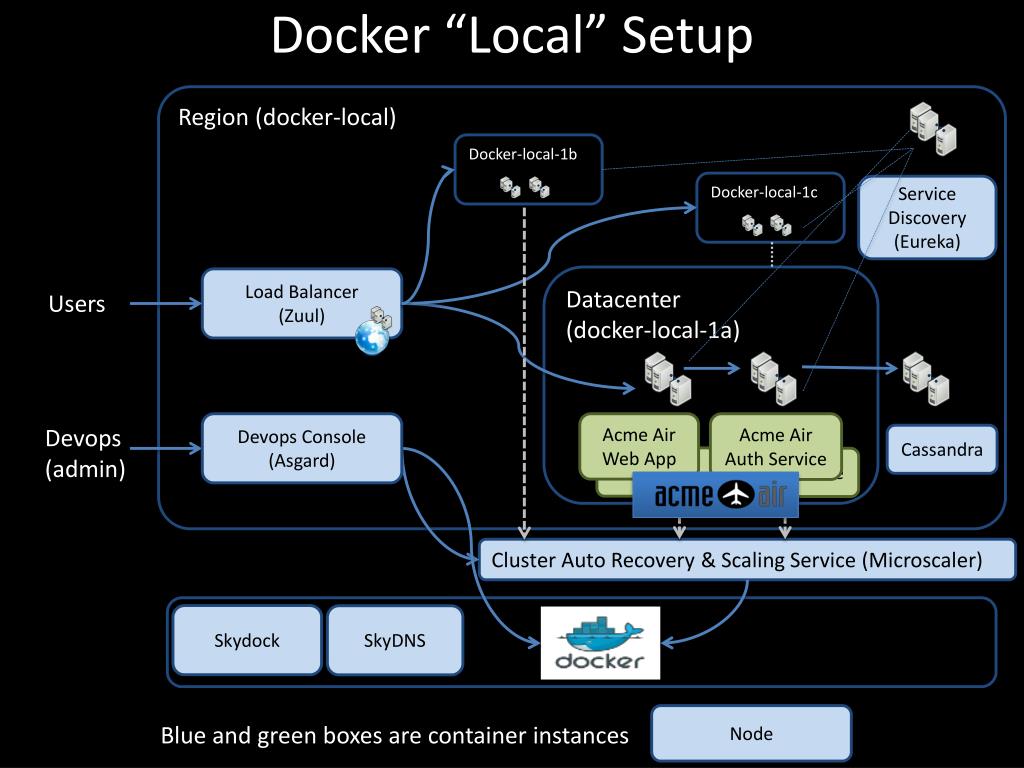Viewport: 1024px width, 768px height.
Task: Click the Docker whale logo
Action: pyautogui.click(x=600, y=643)
